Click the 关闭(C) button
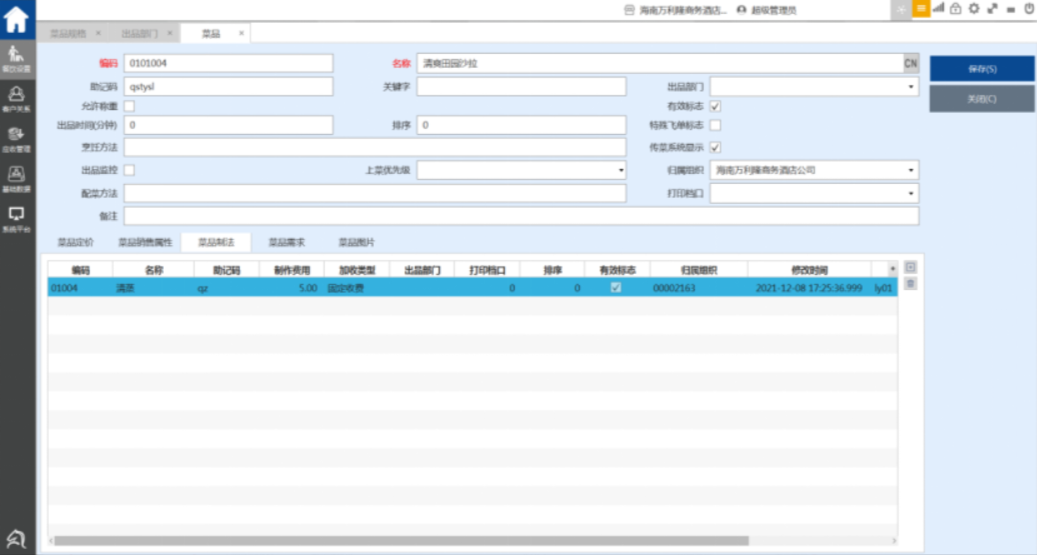The width and height of the screenshot is (1037, 555). tap(982, 99)
